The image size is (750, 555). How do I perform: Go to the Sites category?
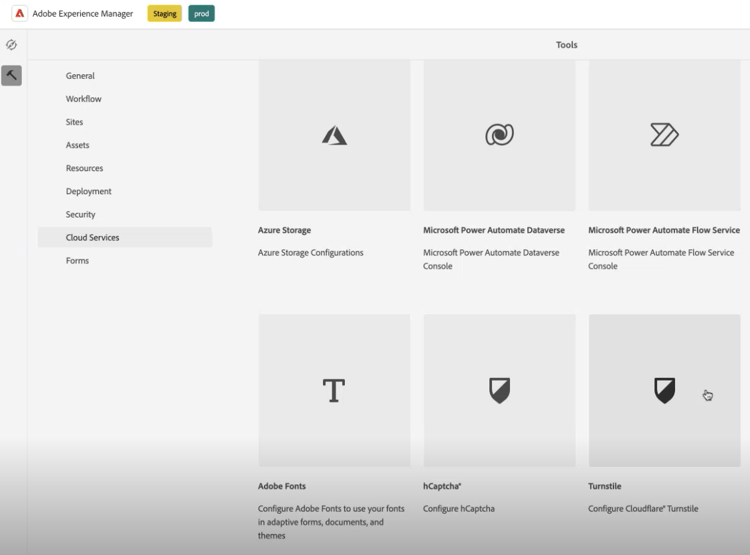[74, 122]
